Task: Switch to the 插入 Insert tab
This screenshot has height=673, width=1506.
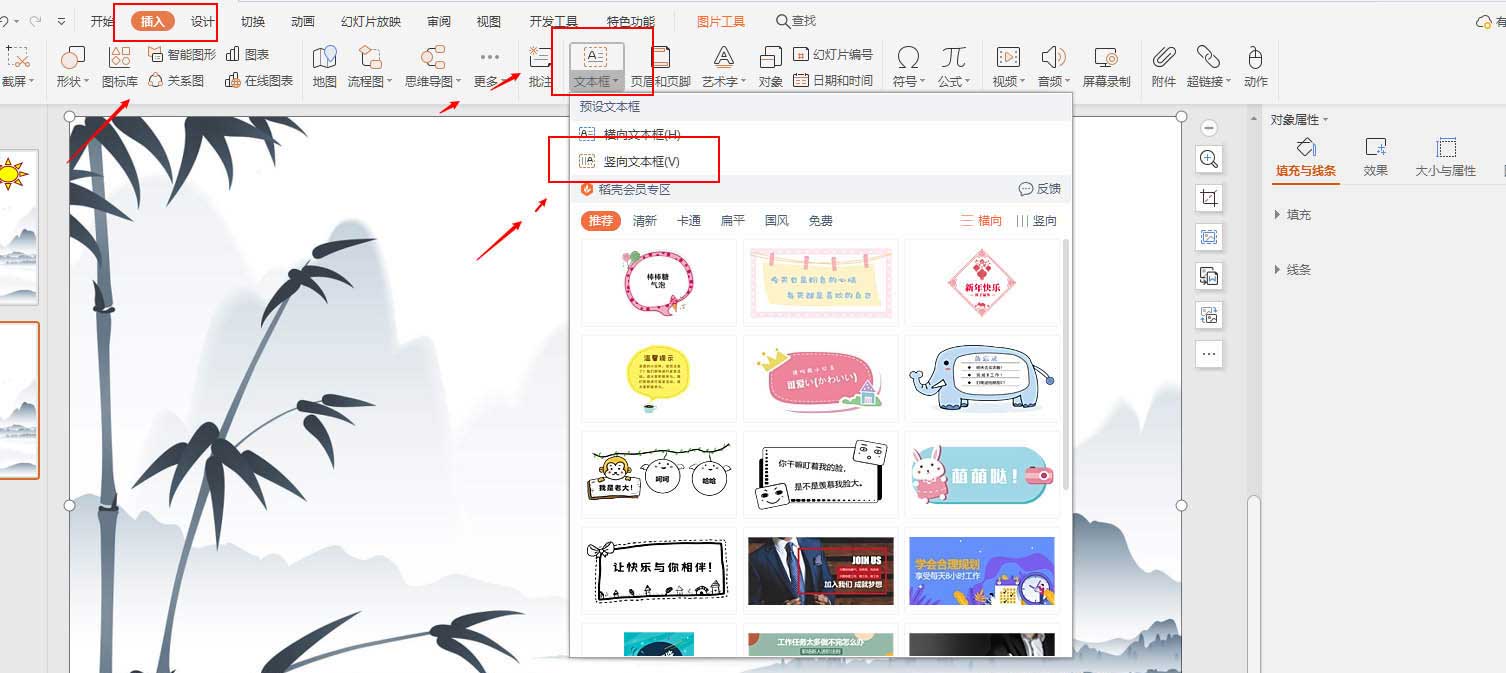Action: click(153, 21)
